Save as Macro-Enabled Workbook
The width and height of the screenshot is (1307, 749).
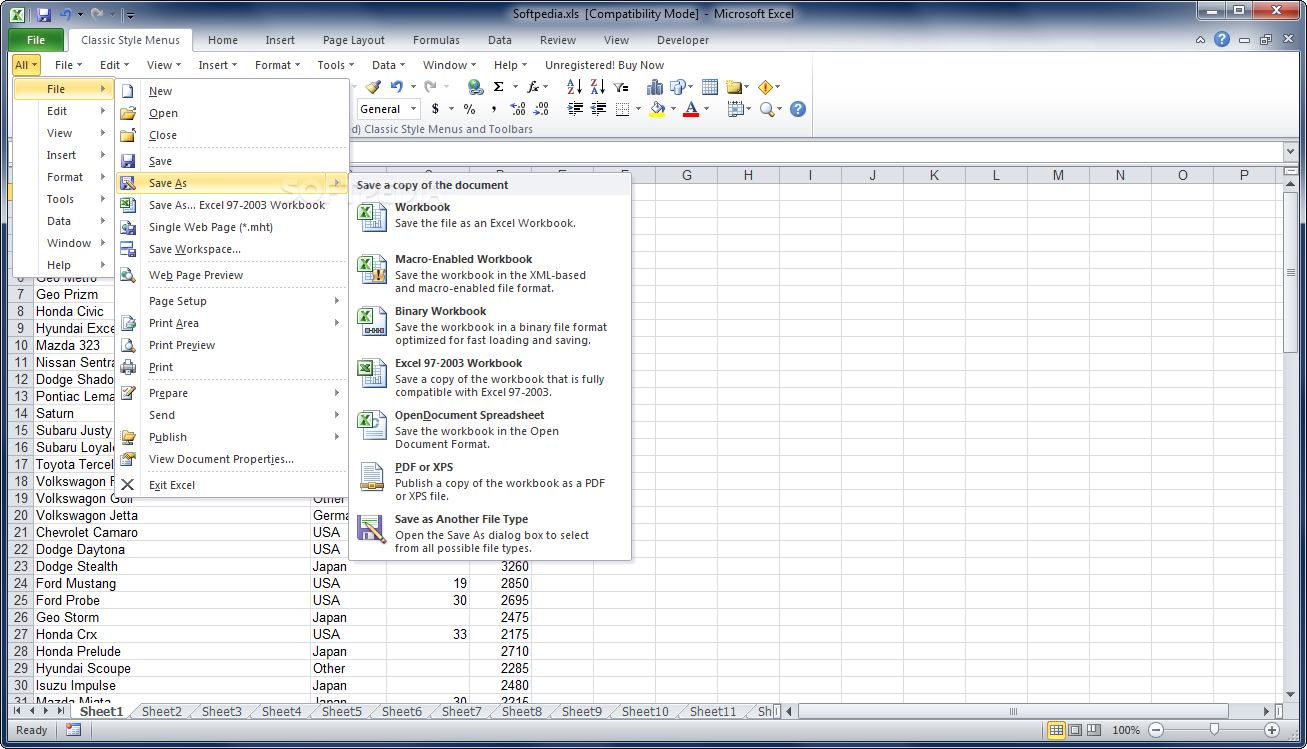490,273
